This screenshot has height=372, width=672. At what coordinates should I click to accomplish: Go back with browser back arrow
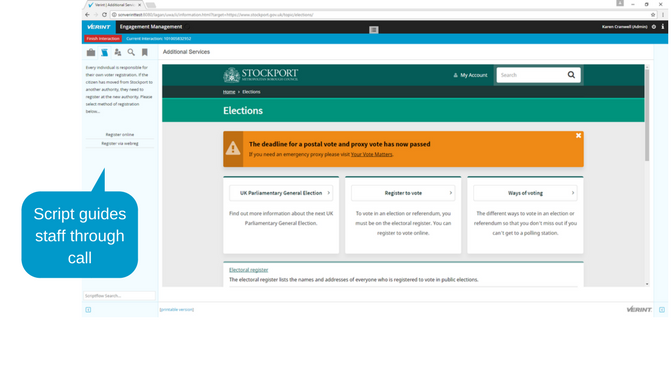[x=87, y=15]
